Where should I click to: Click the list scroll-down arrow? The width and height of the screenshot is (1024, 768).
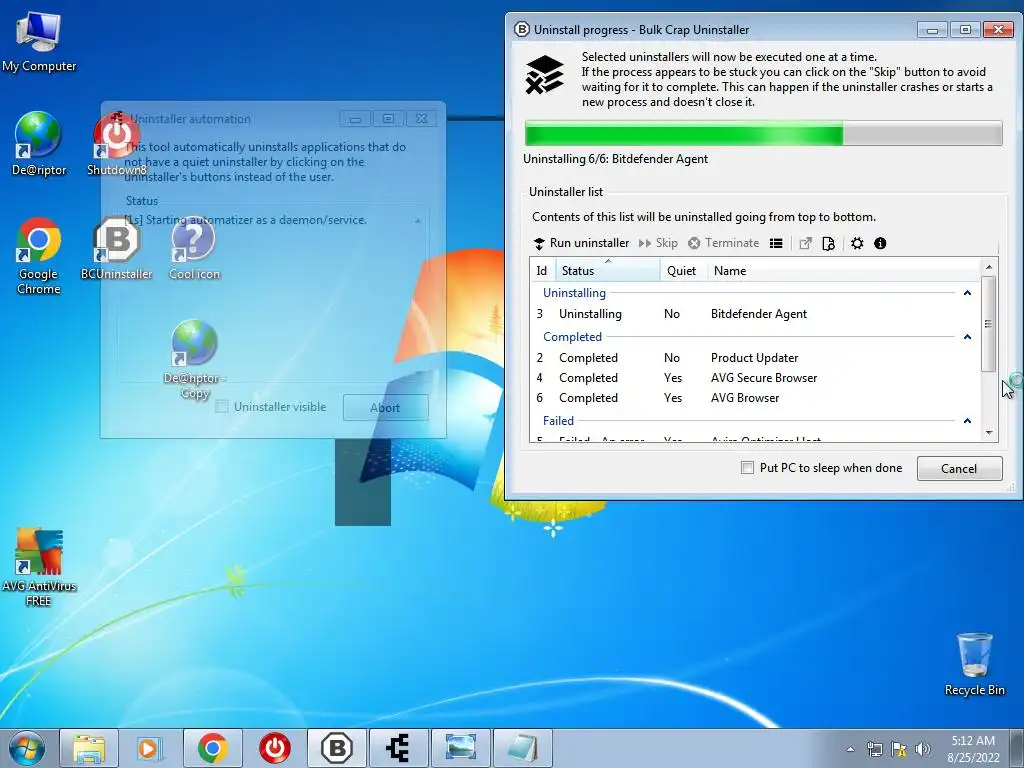click(989, 432)
